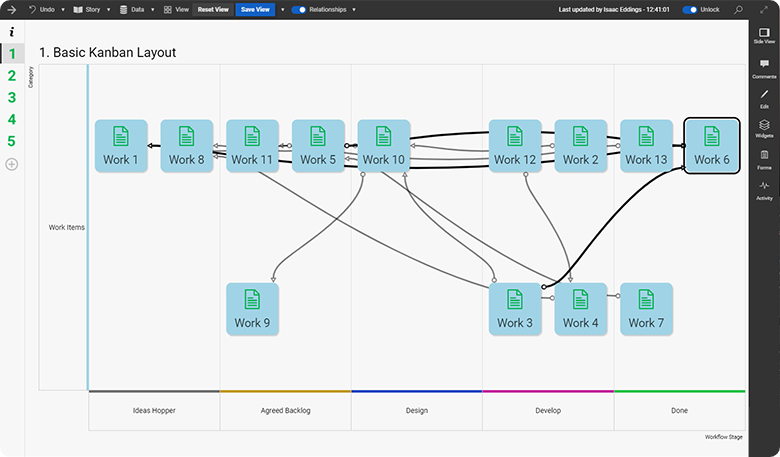
Task: Open the Story dropdown menu
Action: tap(91, 9)
